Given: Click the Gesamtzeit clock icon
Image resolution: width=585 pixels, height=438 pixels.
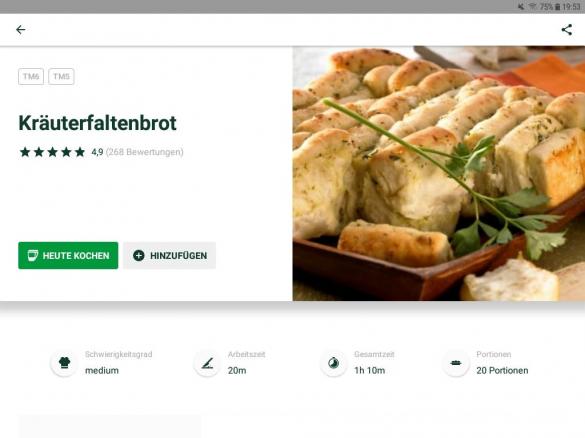Looking at the screenshot, I should pos(334,363).
